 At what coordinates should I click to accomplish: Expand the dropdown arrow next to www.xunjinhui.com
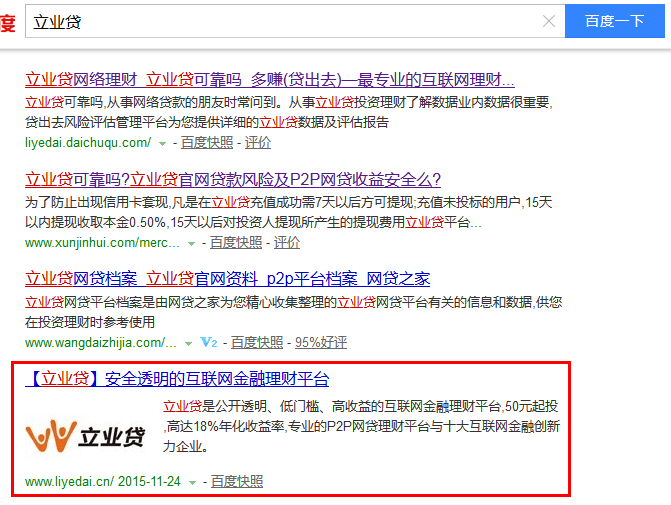[193, 243]
